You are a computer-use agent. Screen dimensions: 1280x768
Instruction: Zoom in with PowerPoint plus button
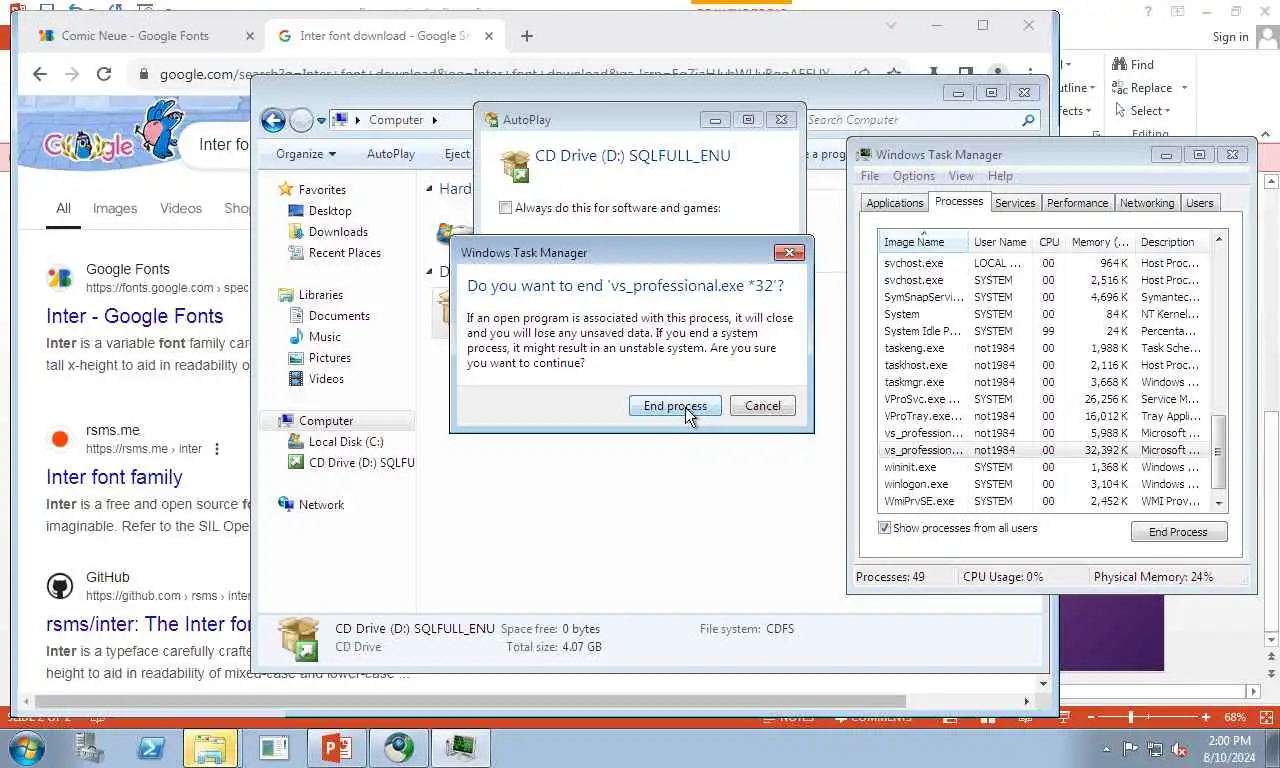1206,717
